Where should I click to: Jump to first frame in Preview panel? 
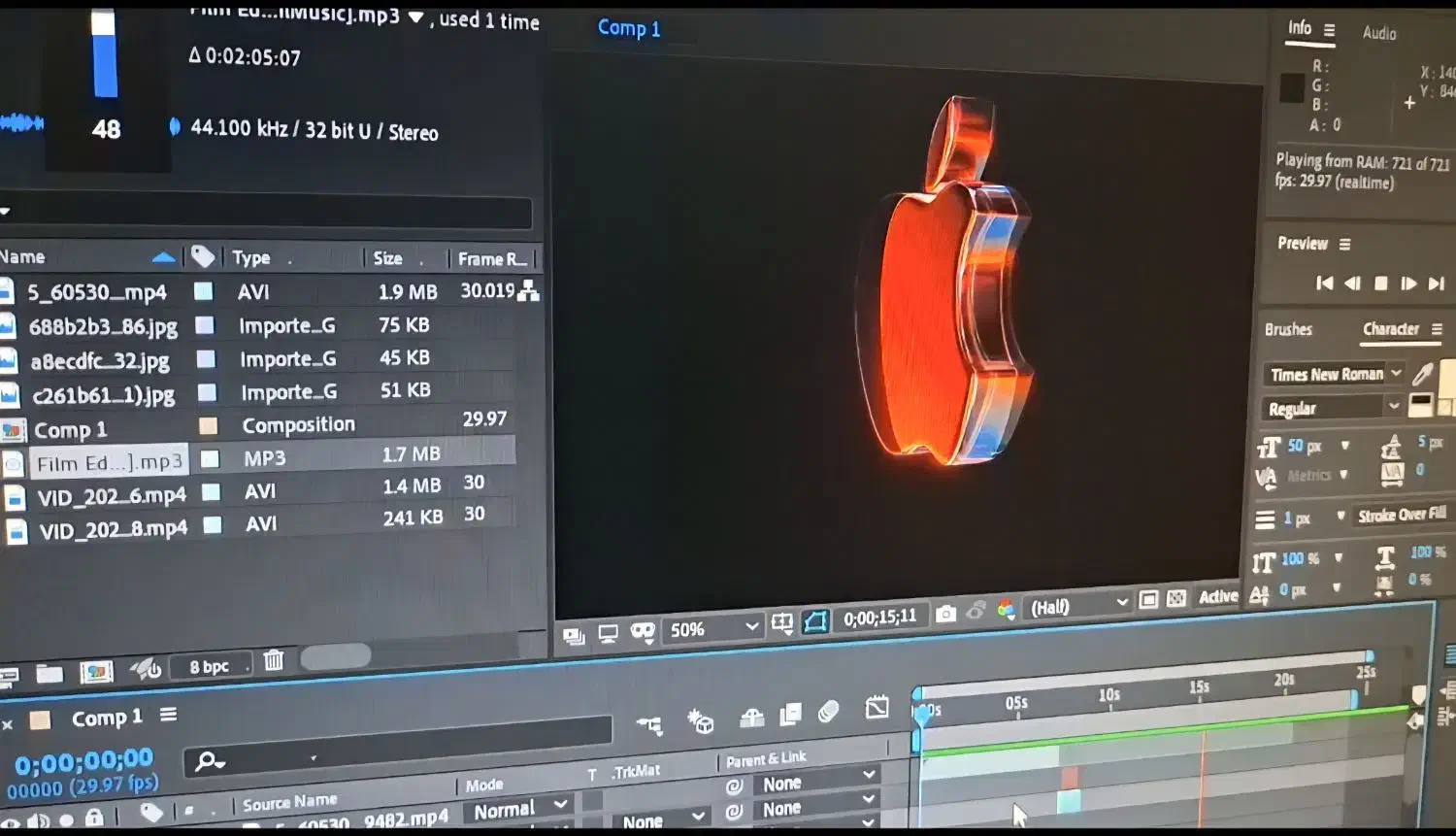[1324, 284]
